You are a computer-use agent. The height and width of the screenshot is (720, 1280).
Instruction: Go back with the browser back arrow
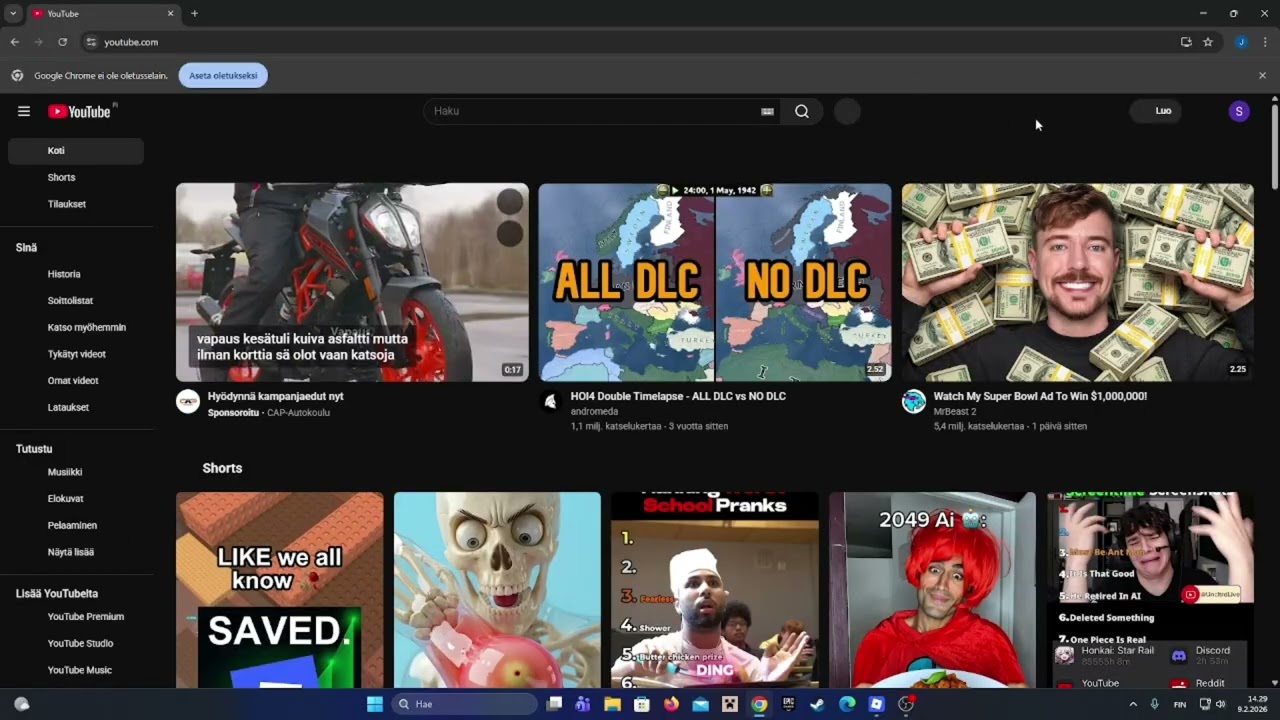[x=14, y=42]
